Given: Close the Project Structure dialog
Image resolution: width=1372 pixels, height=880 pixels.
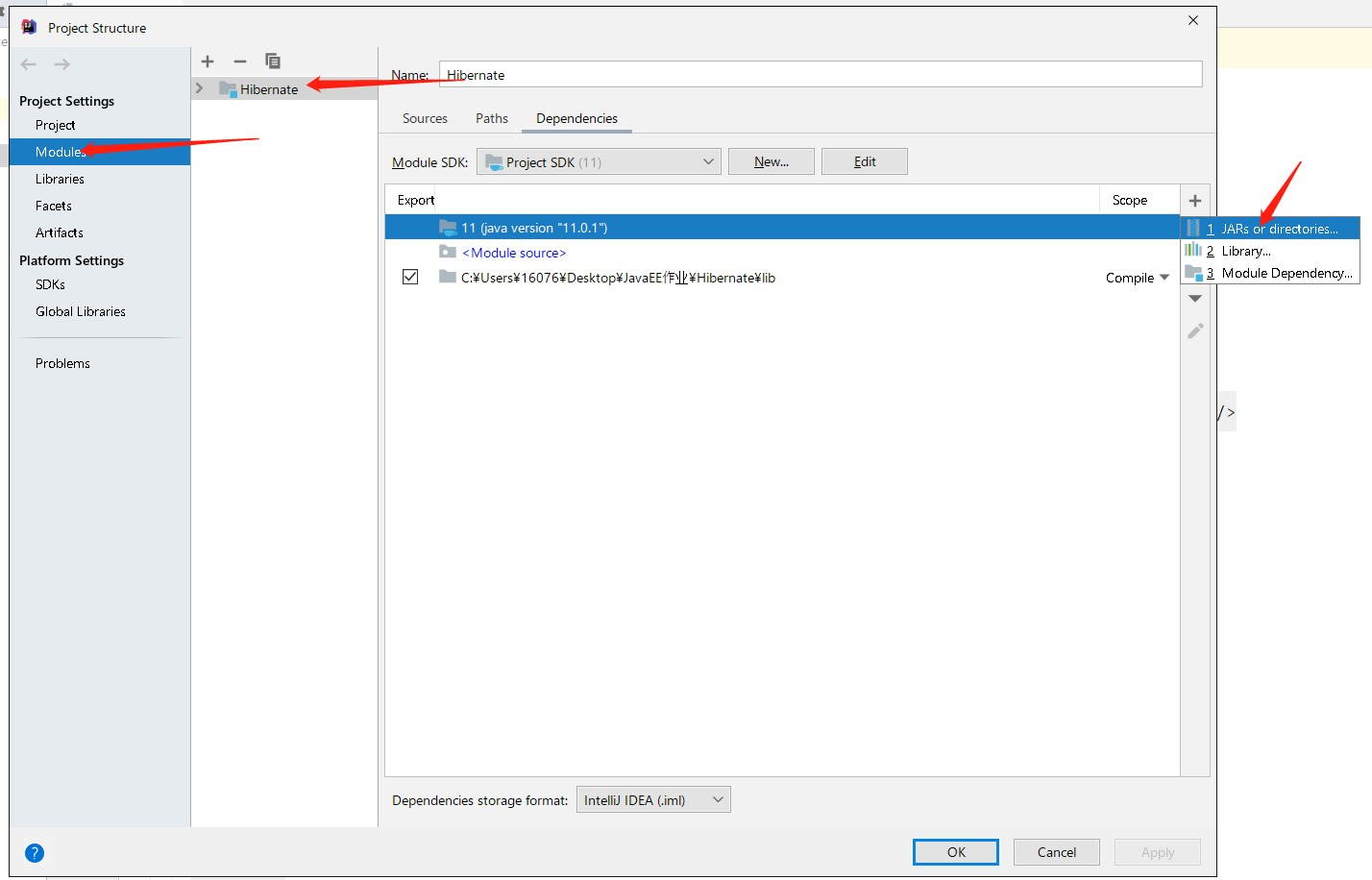Looking at the screenshot, I should 1193,20.
